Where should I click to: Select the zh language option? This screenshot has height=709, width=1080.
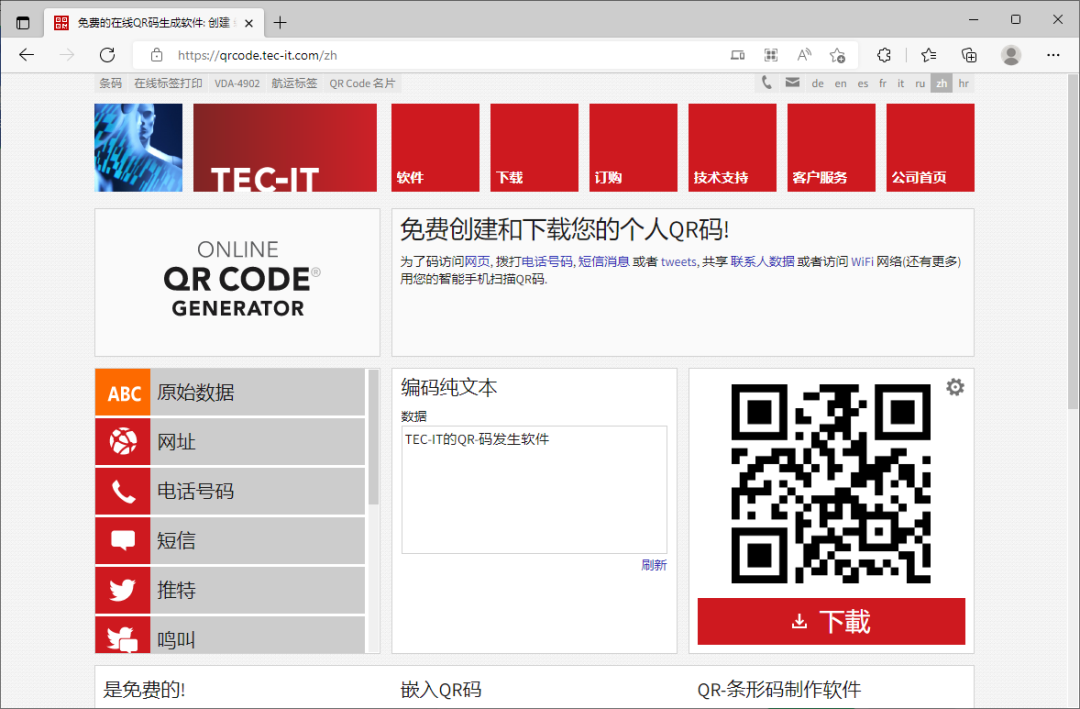pyautogui.click(x=942, y=83)
